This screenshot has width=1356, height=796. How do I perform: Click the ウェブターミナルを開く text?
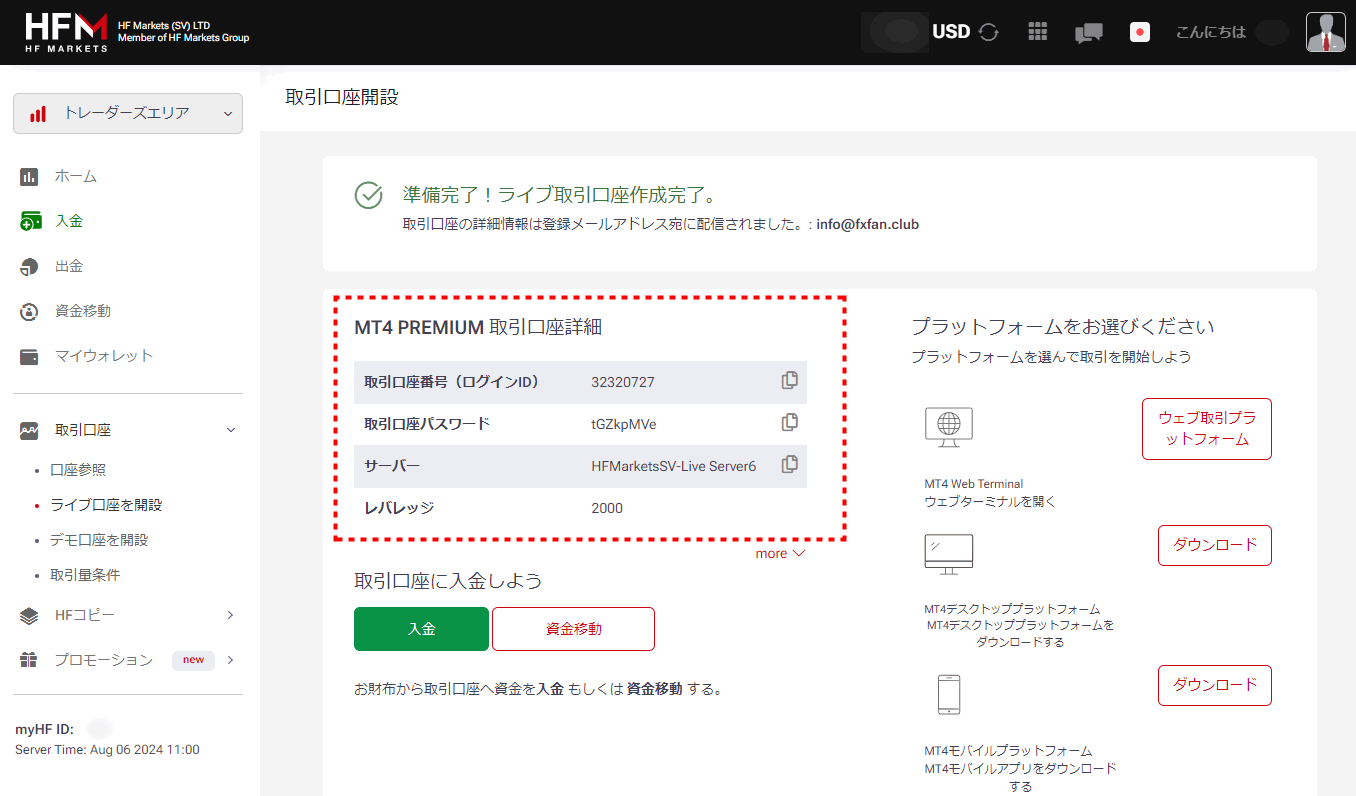[x=990, y=501]
